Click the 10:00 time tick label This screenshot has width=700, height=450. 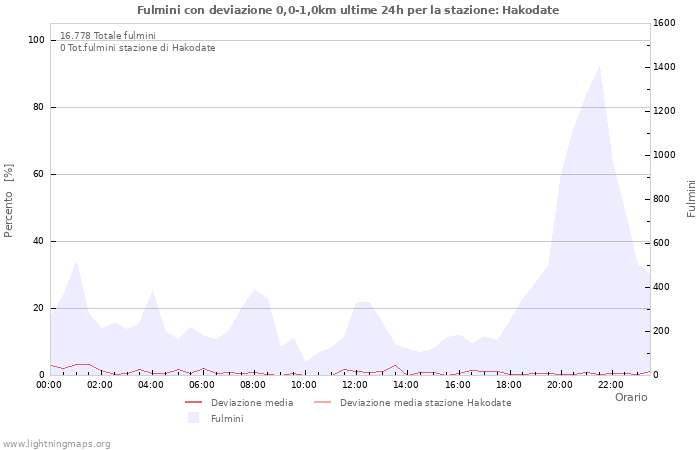304,384
